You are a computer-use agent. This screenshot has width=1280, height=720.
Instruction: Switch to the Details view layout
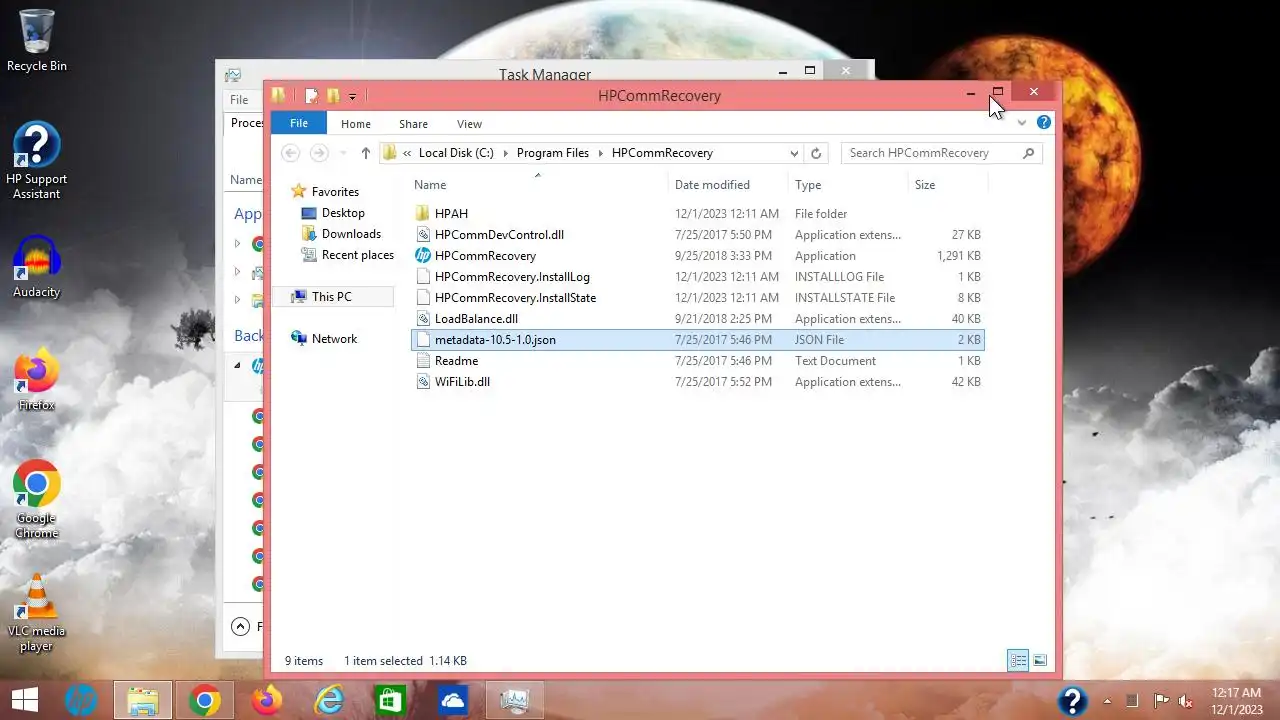pos(1018,661)
